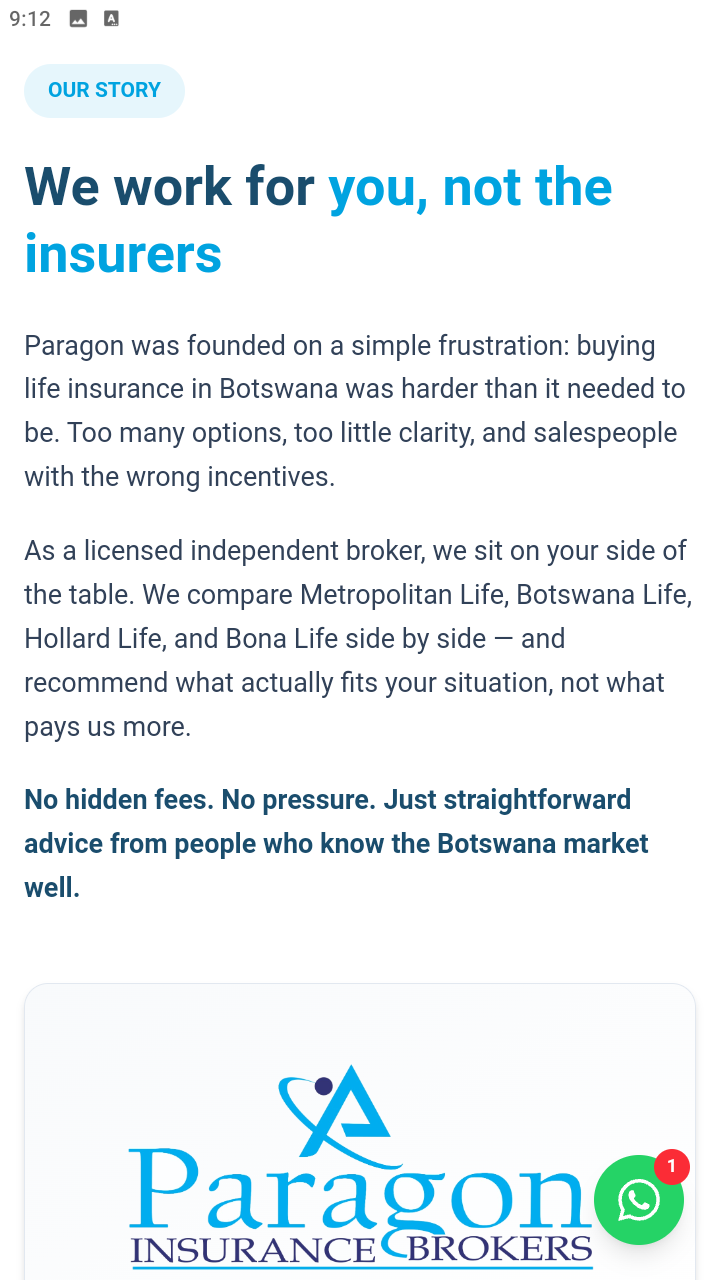Click the 'Metropolitan Life' mention in text
This screenshot has width=720, height=1280.
coord(404,595)
